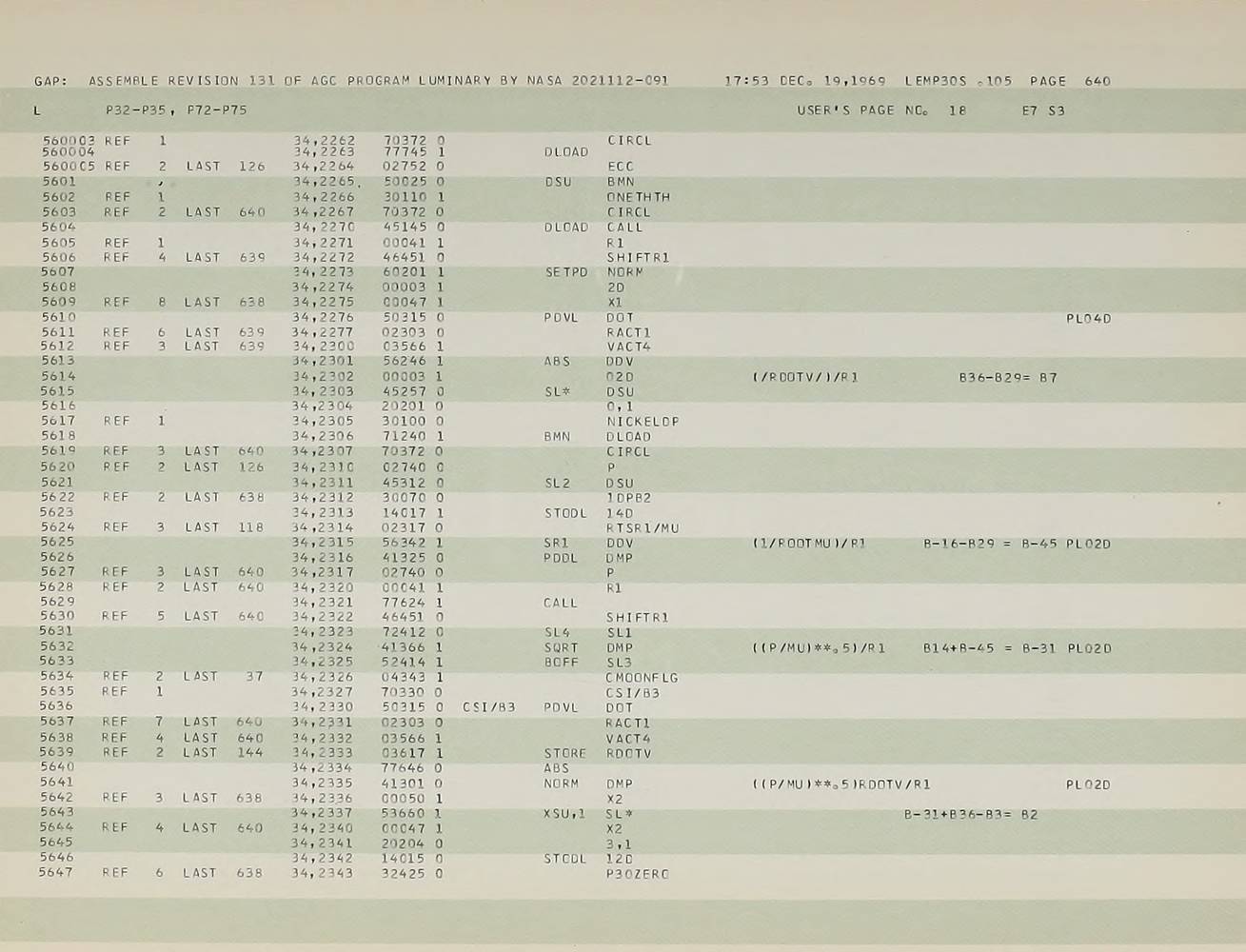This screenshot has width=1246, height=952.
Task: Click the "E7 S3" header code
Action: (x=1043, y=110)
